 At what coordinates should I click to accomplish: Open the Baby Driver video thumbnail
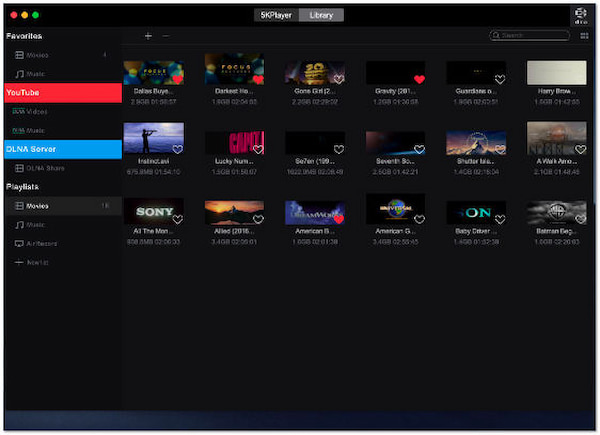[475, 211]
